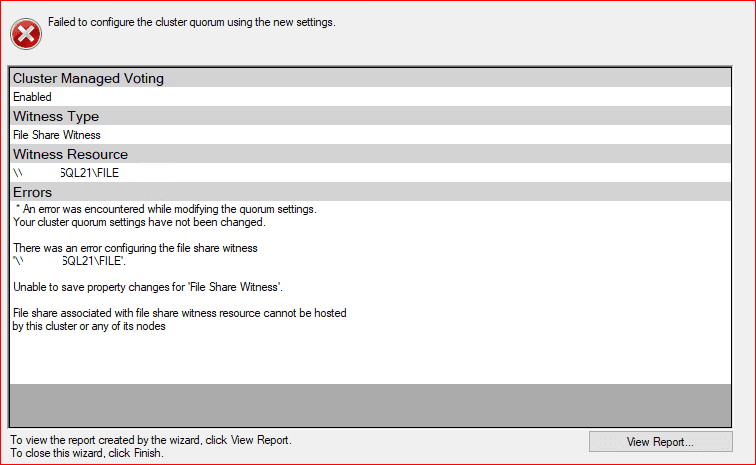Click the 'Unable to save property changes' line
This screenshot has height=465, width=756.
[148, 287]
